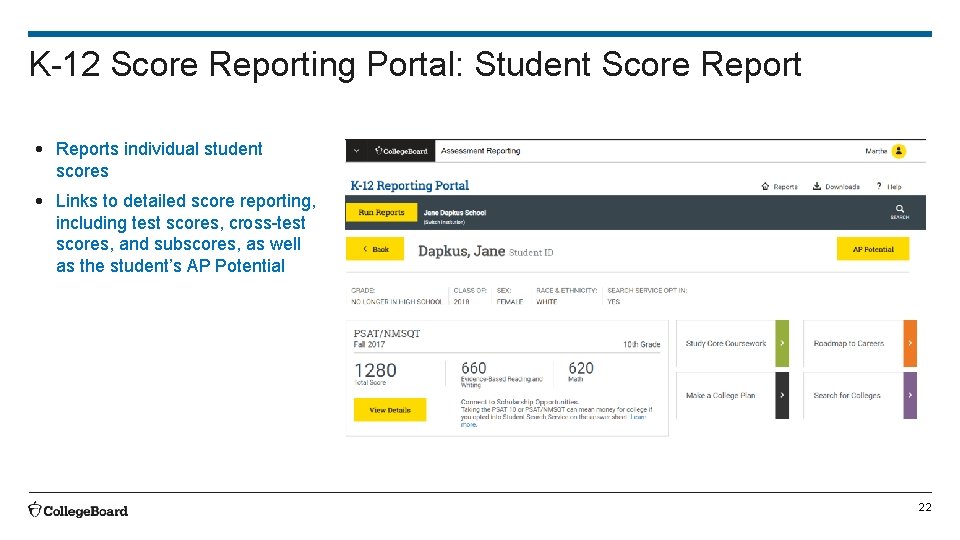Click the Search magnifier icon
Image resolution: width=960 pixels, height=540 pixels.
pyautogui.click(x=899, y=212)
